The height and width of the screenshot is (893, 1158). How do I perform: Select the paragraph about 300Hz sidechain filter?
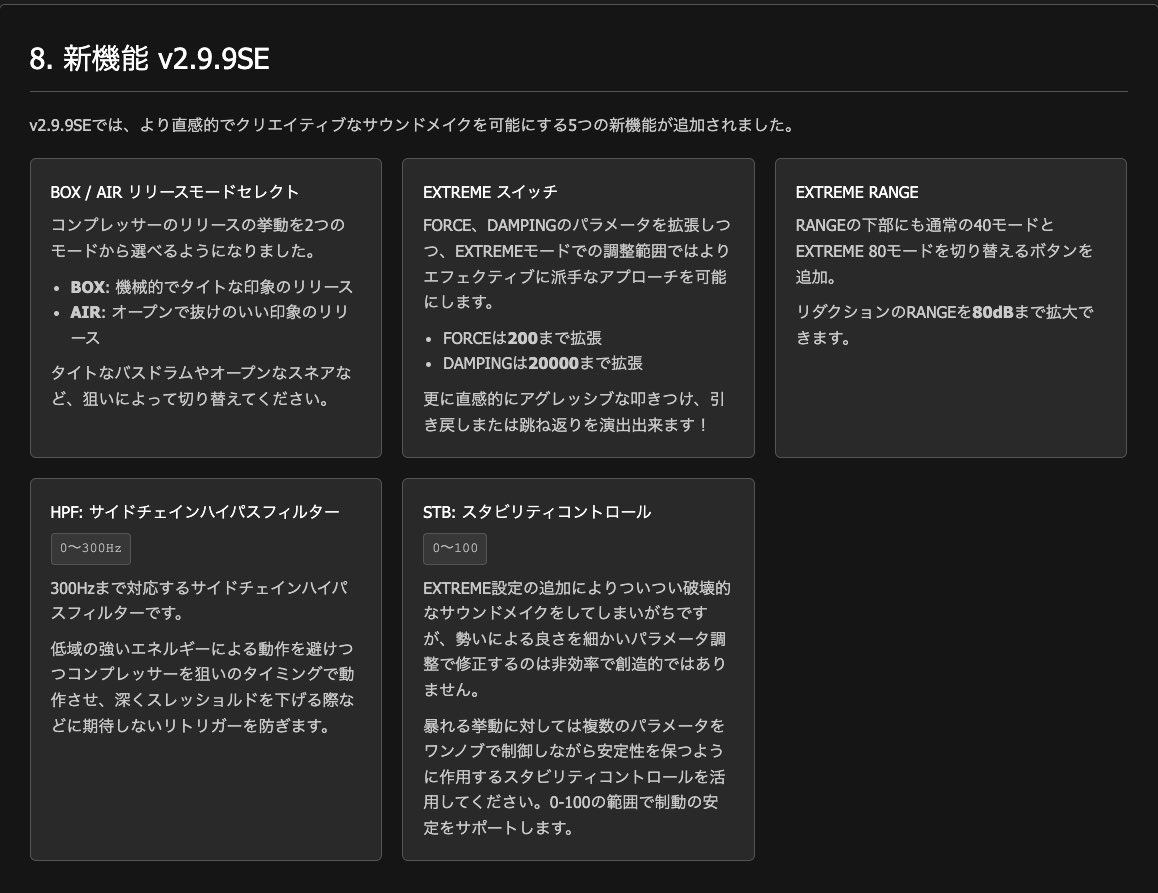coord(200,600)
